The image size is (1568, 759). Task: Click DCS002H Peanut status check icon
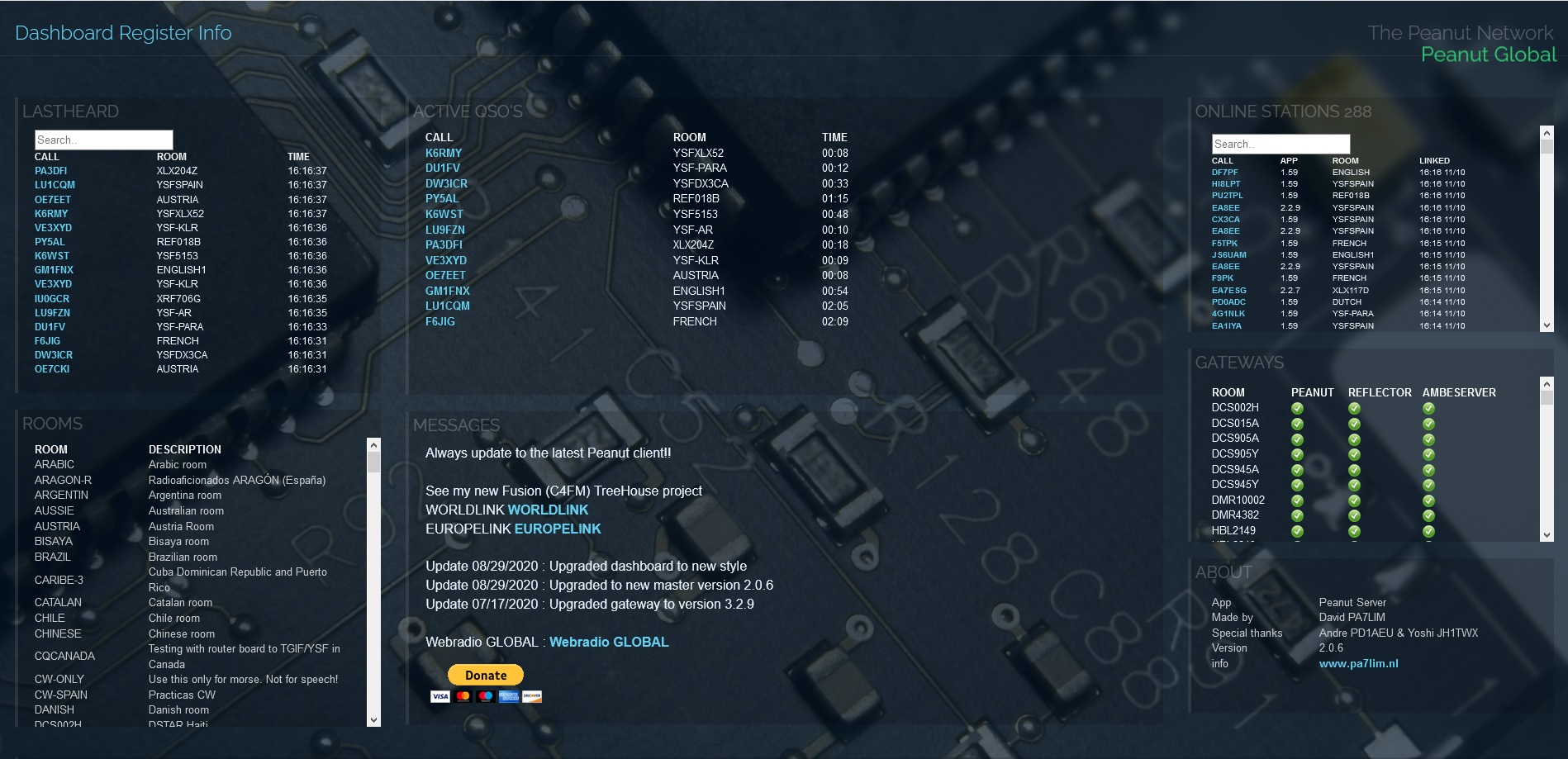1297,408
